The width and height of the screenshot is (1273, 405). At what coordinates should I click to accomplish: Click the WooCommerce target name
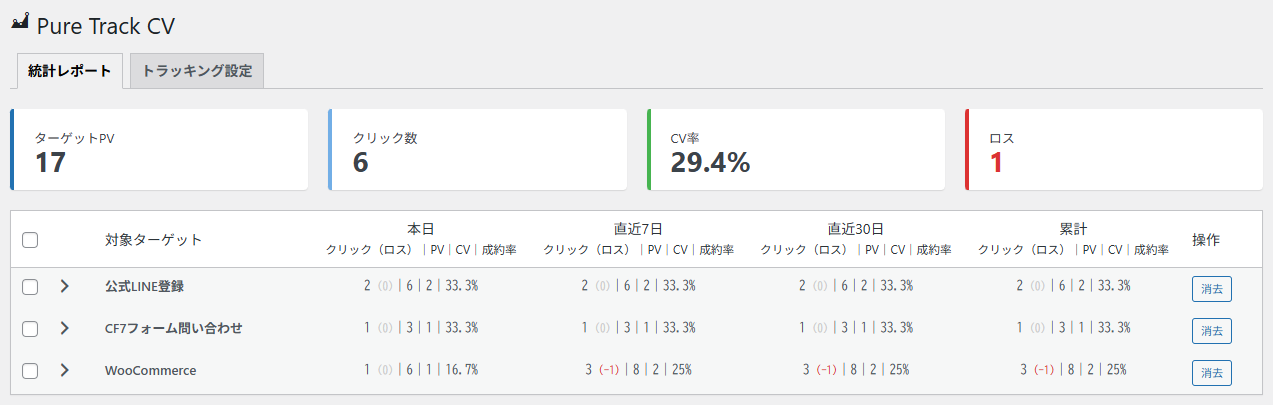(150, 371)
